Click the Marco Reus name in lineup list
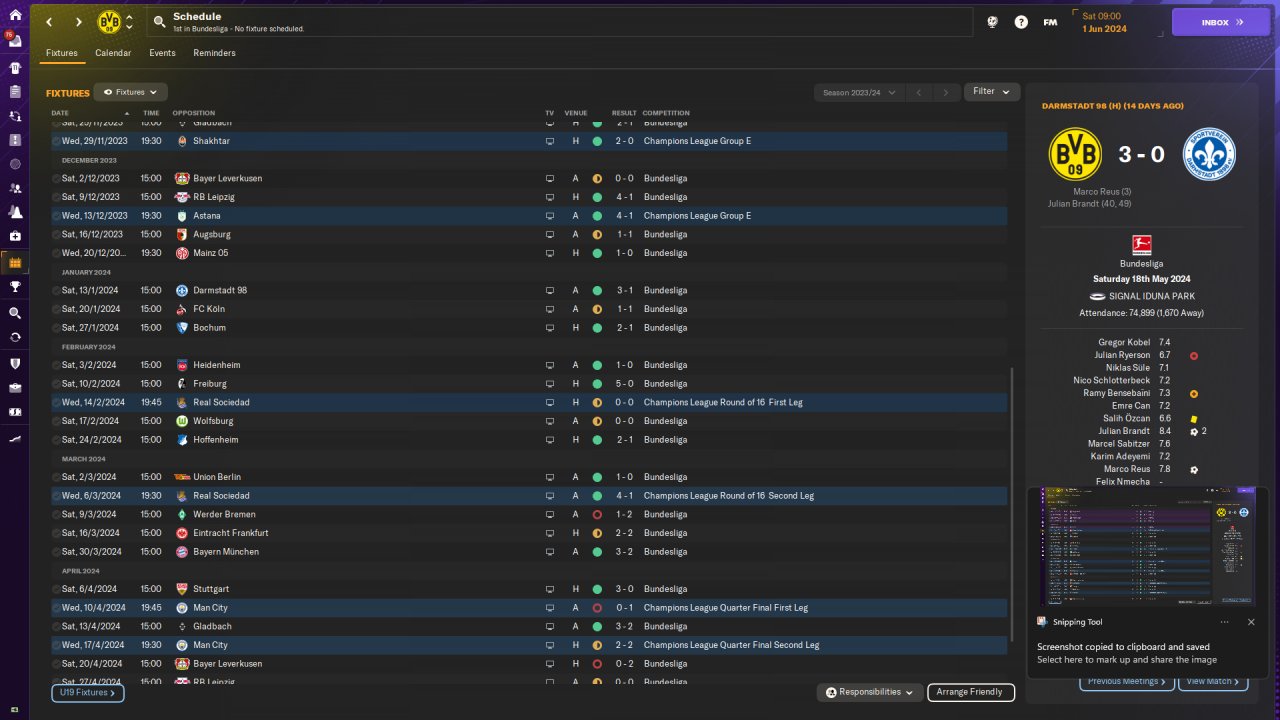 (1127, 469)
